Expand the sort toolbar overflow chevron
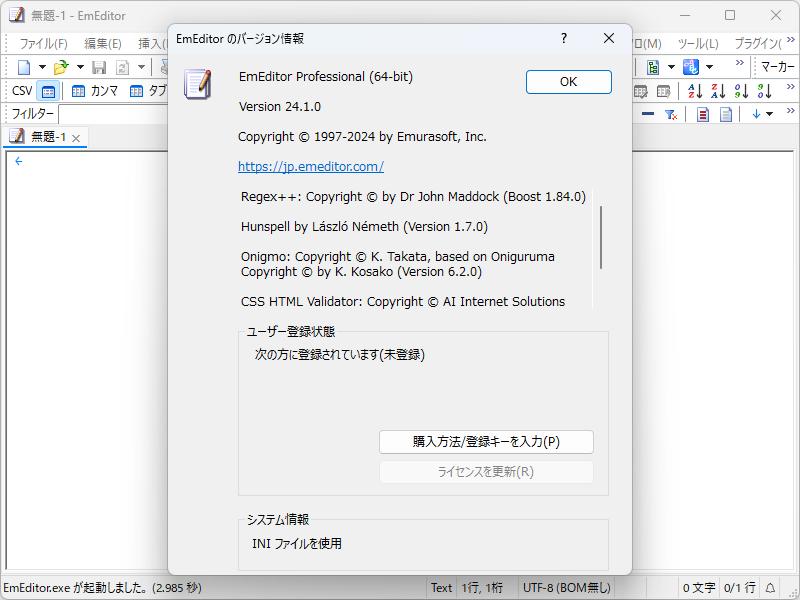This screenshot has width=800, height=600. [789, 88]
